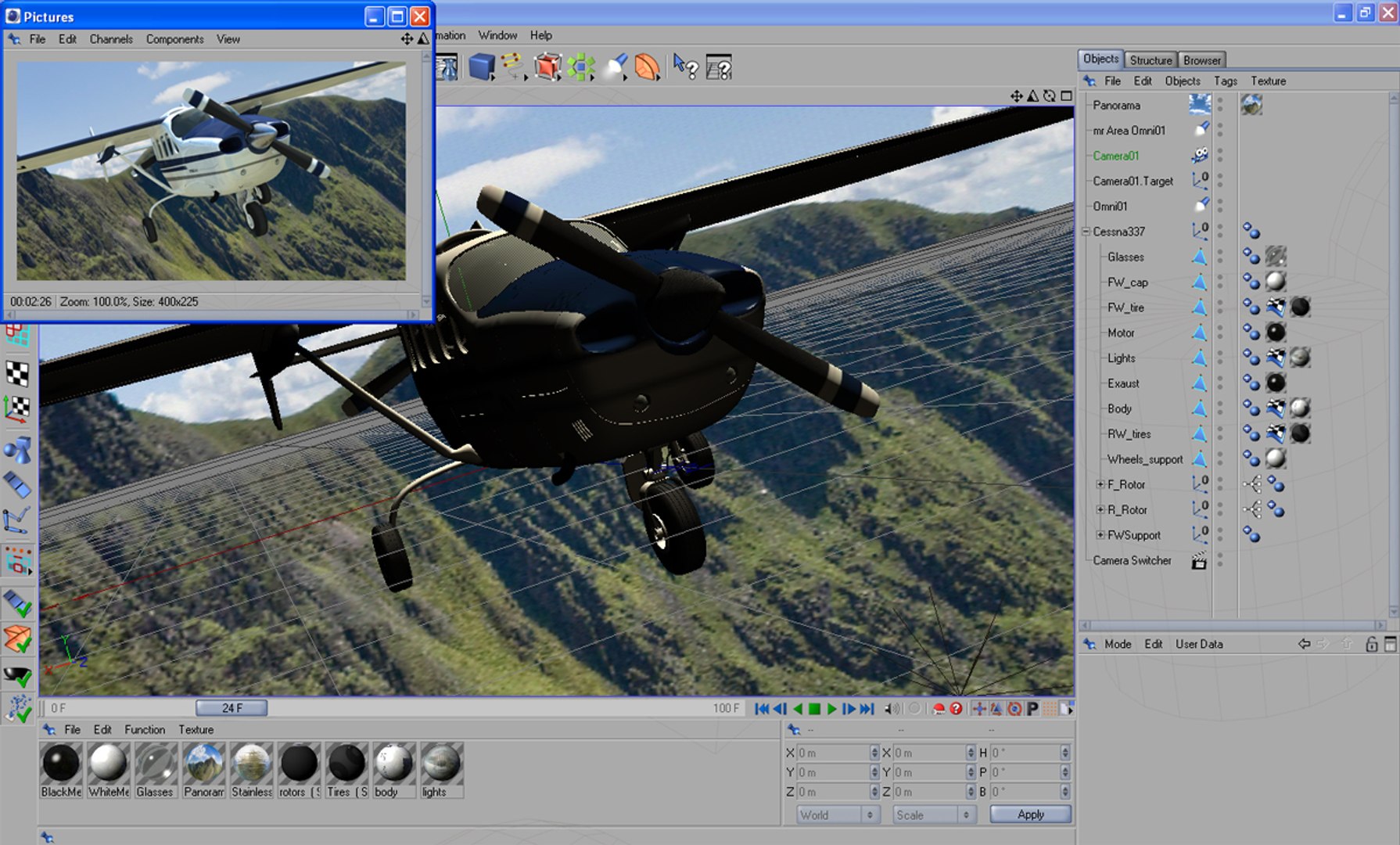The width and height of the screenshot is (1400, 845).
Task: Toggle scale keyframe recording icon
Action: pyautogui.click(x=996, y=709)
